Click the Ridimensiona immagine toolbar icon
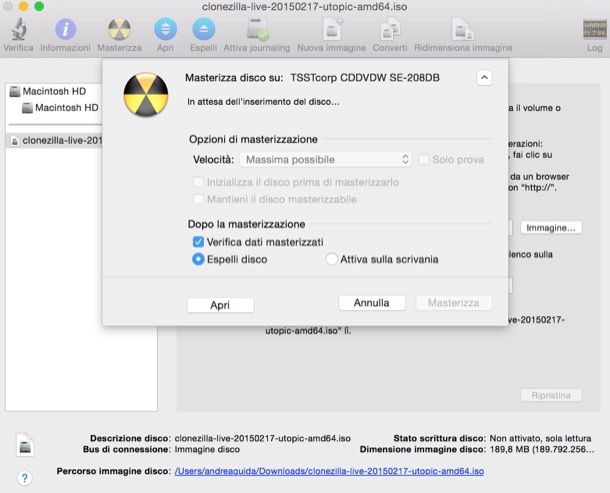The width and height of the screenshot is (610, 493). [x=462, y=30]
